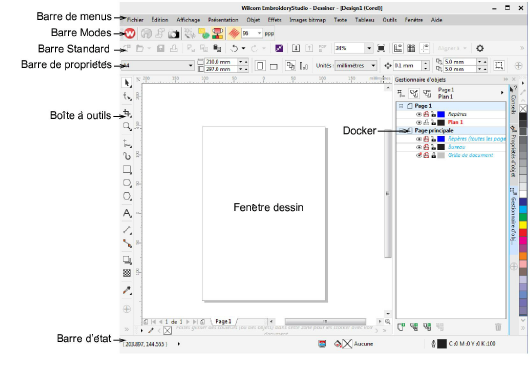The image size is (530, 368).
Task: Select the Zoom tool in toolbox
Action: point(127,126)
